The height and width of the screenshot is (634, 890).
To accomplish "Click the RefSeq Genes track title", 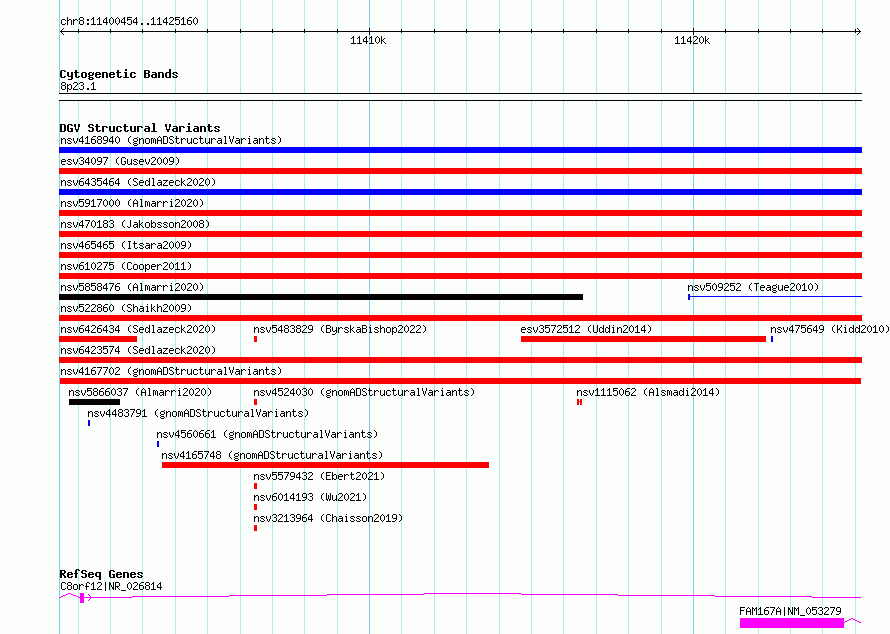I will 101,574.
